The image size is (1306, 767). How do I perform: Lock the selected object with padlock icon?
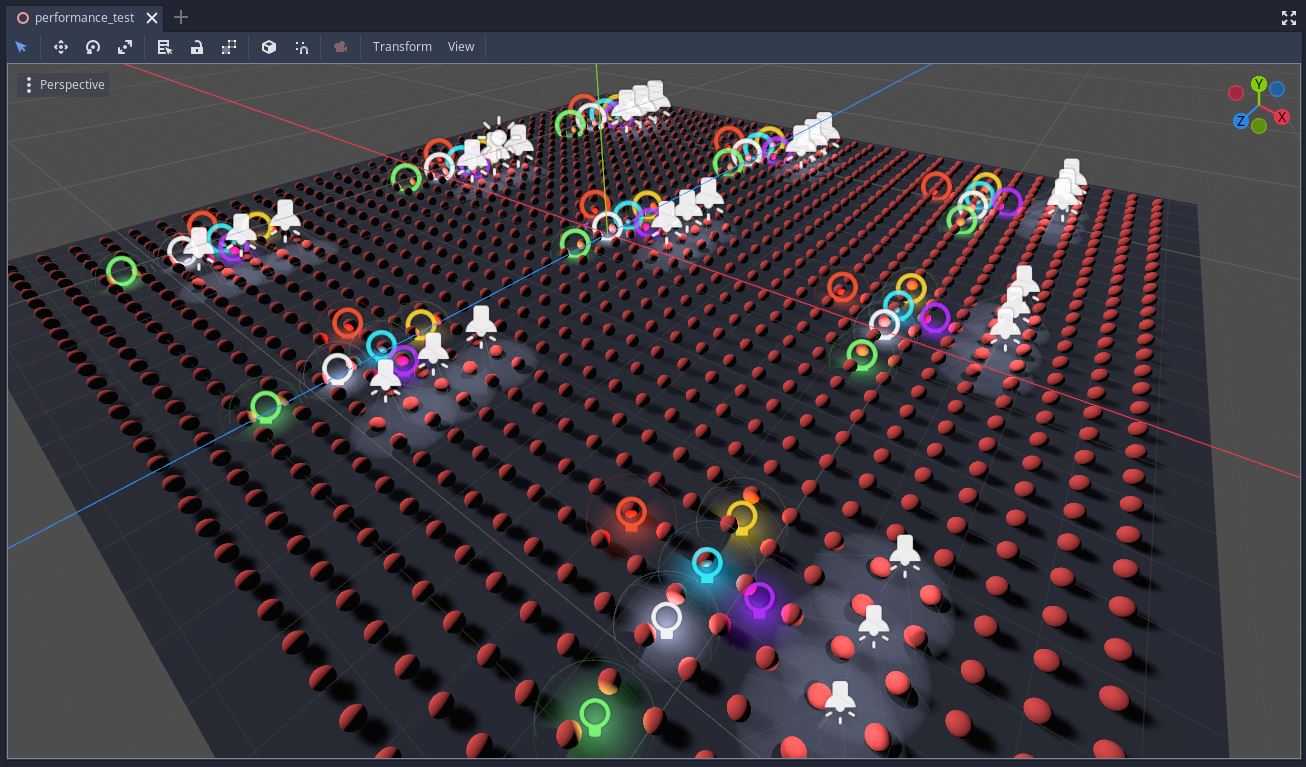coord(197,47)
